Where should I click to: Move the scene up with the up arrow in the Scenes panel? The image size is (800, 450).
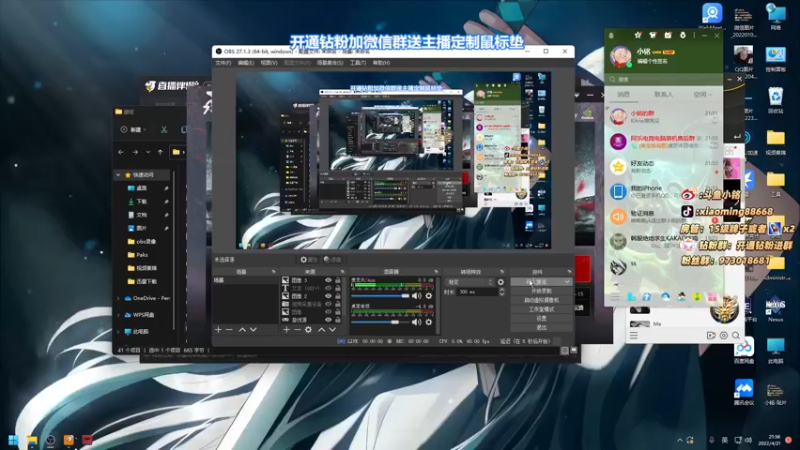pyautogui.click(x=242, y=330)
